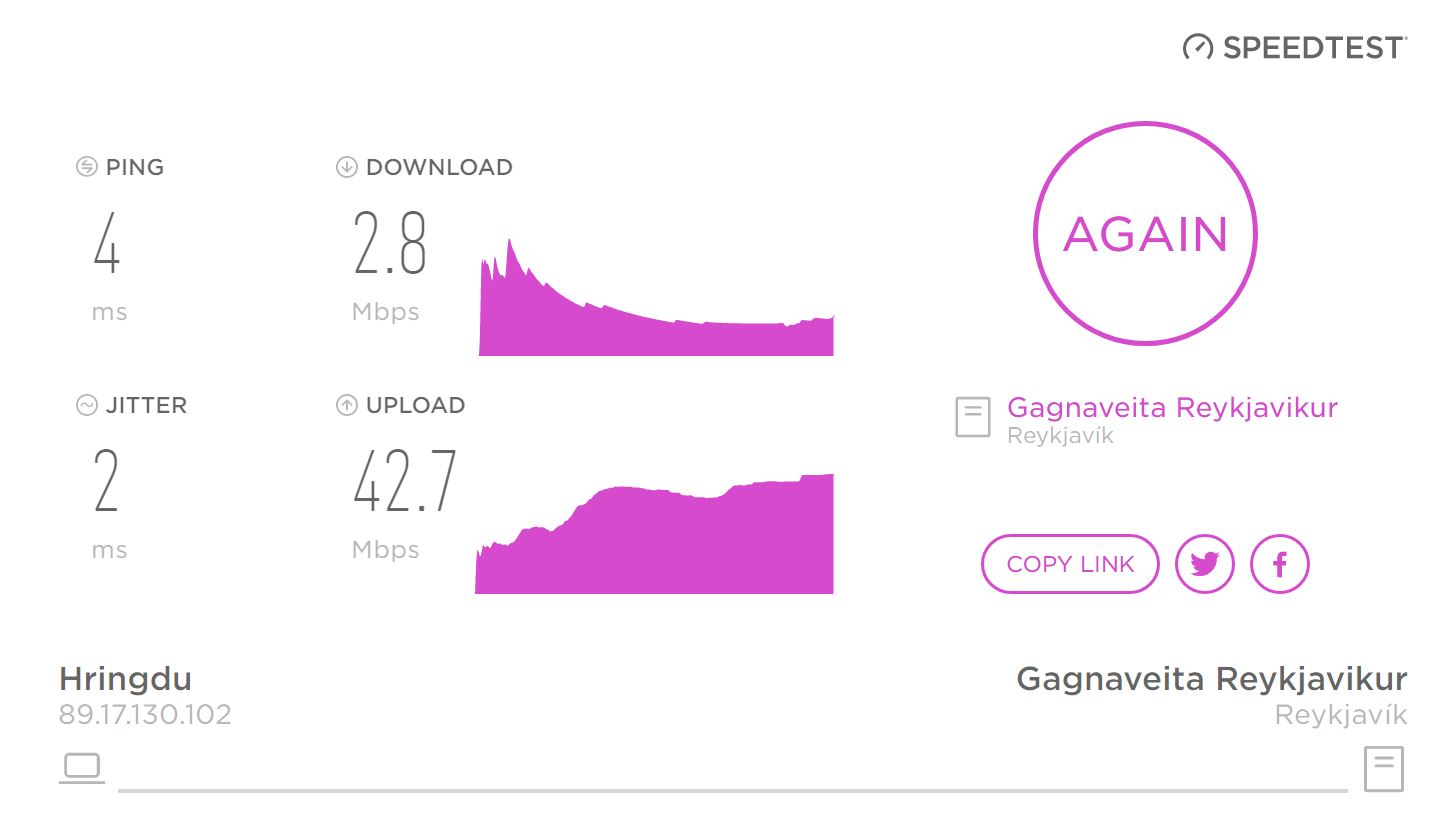
Task: Share results via the Twitter icon
Action: [1204, 564]
